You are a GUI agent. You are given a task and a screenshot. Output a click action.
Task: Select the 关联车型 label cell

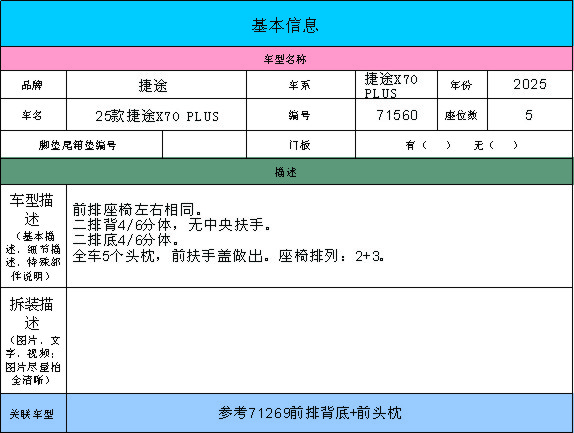[33, 413]
